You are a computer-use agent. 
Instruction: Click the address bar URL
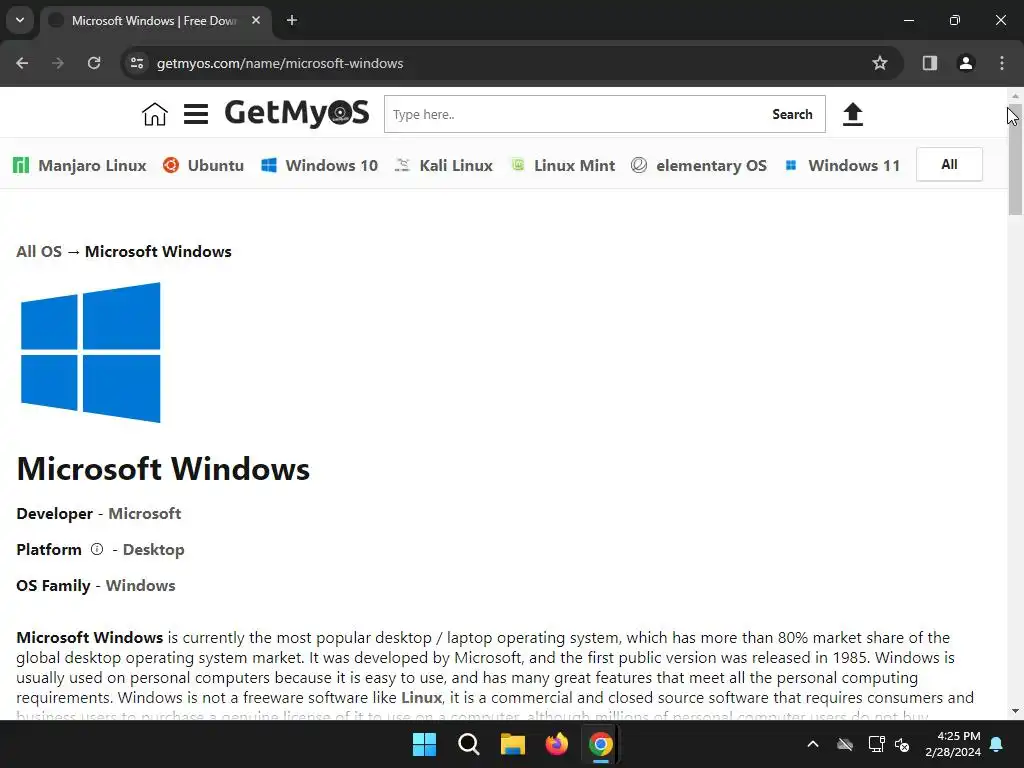pos(280,63)
